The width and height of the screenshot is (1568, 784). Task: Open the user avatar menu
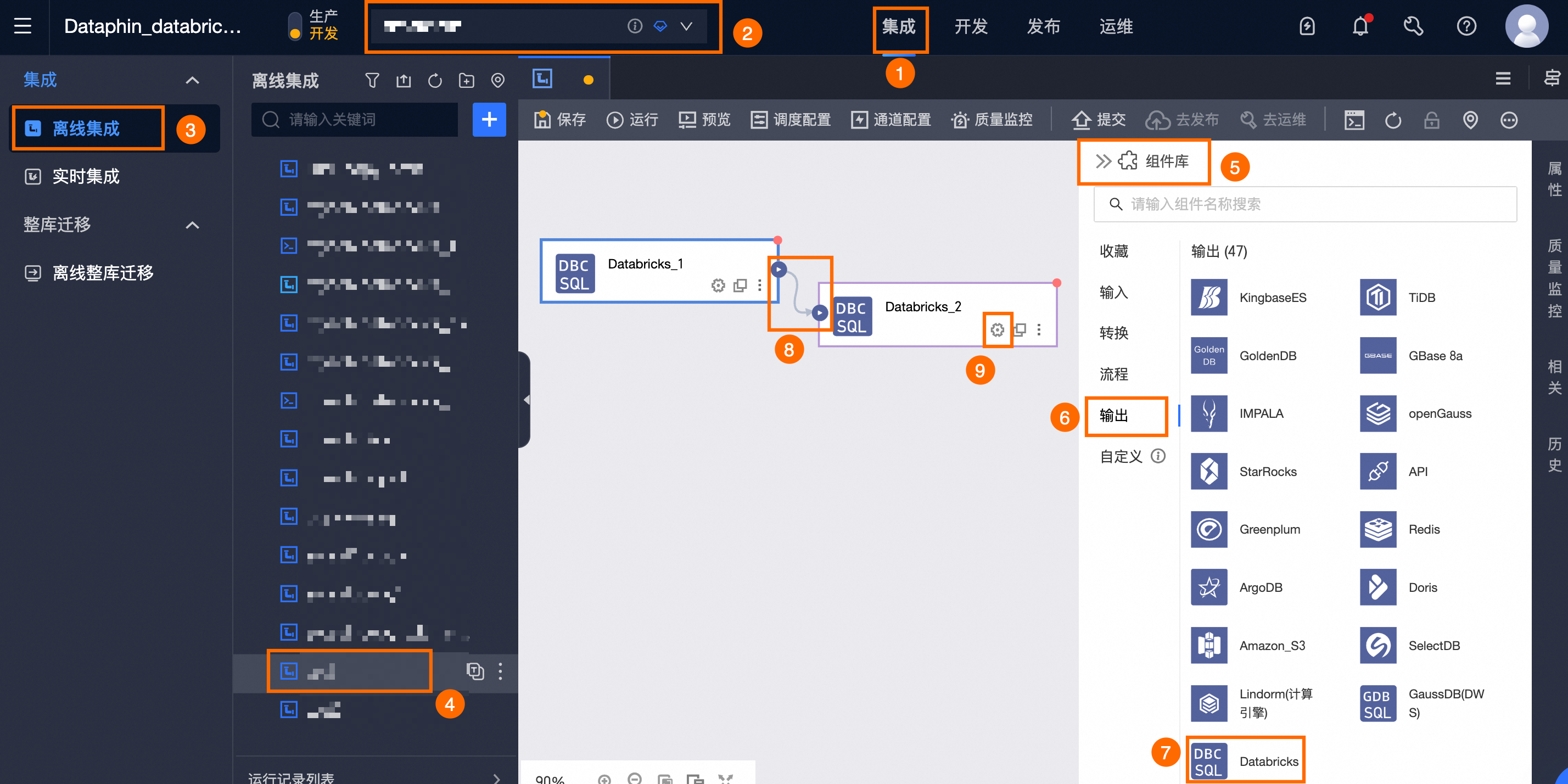coord(1527,26)
